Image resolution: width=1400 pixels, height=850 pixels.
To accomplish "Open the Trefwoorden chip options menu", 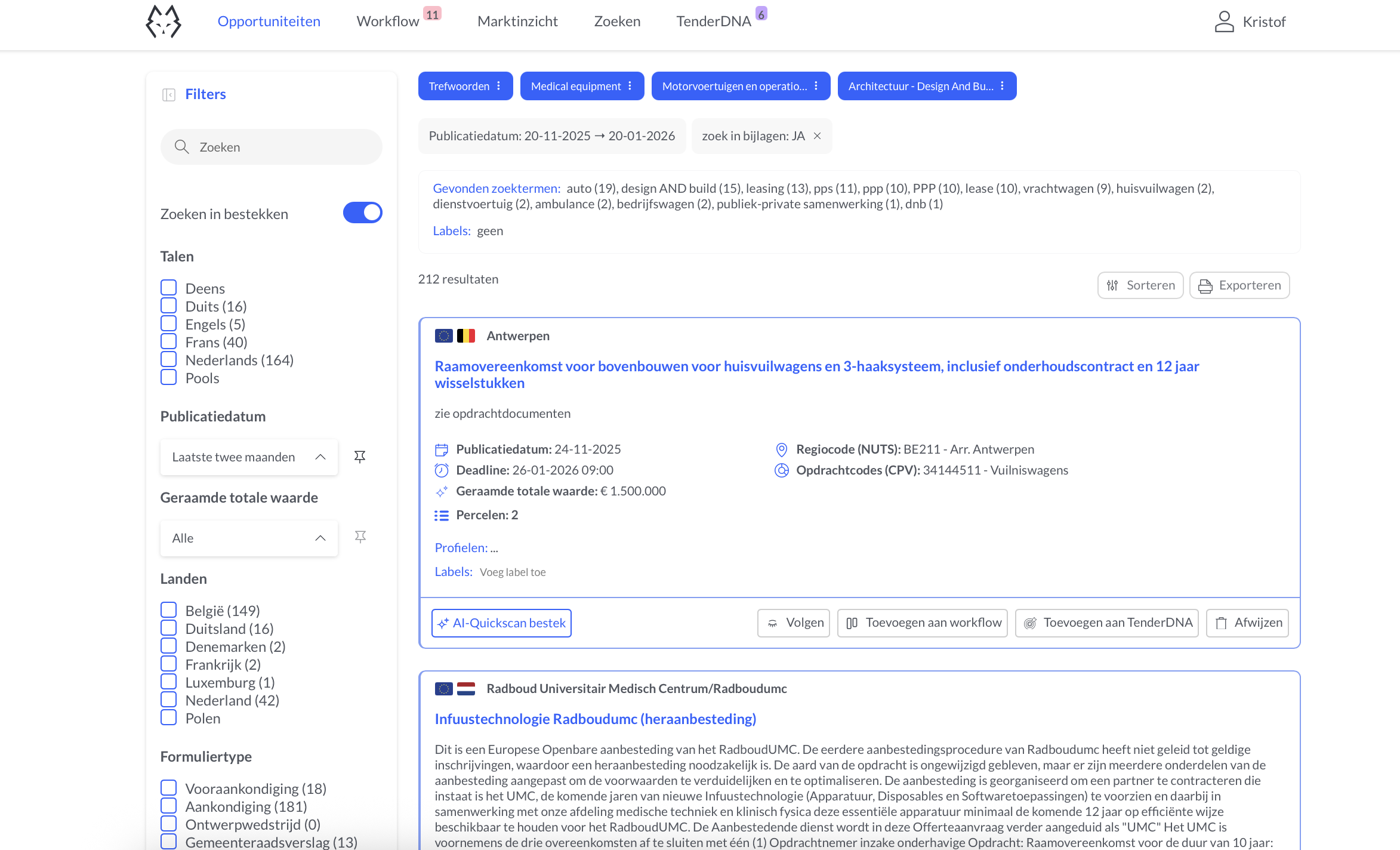I will tap(499, 85).
